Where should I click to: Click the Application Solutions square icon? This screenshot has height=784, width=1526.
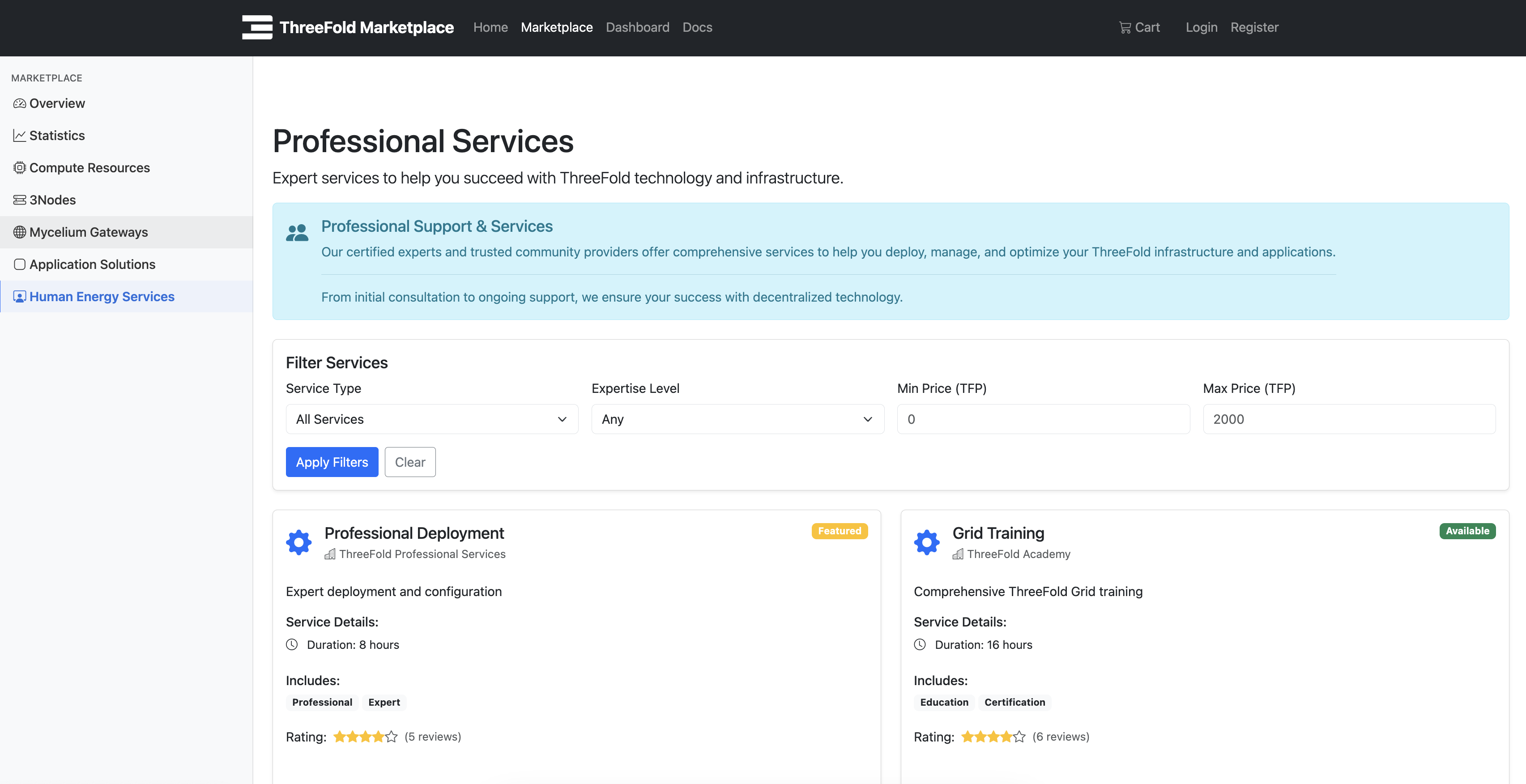(x=20, y=264)
